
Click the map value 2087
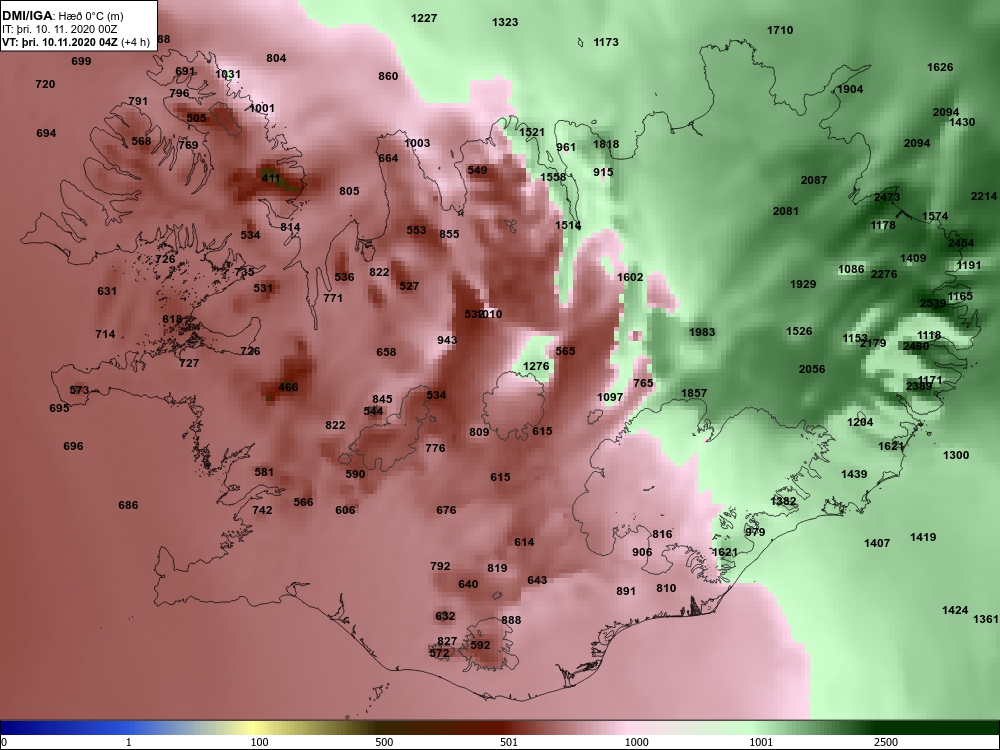[814, 180]
